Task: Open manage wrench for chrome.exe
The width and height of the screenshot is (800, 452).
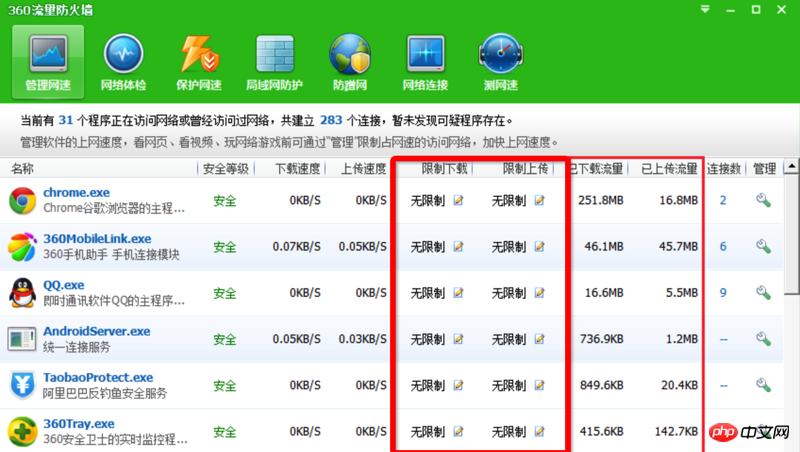Action: tap(763, 200)
